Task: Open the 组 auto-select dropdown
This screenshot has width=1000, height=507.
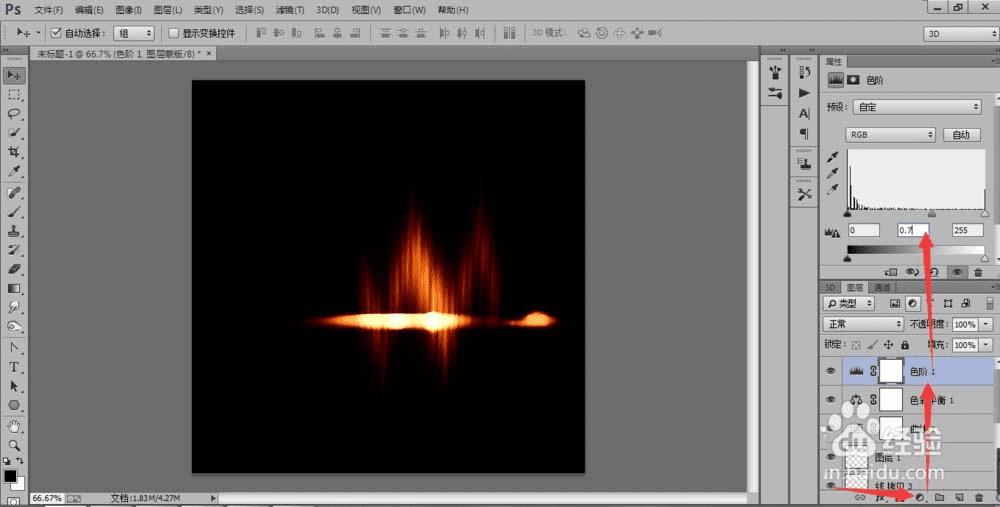Action: pyautogui.click(x=134, y=33)
